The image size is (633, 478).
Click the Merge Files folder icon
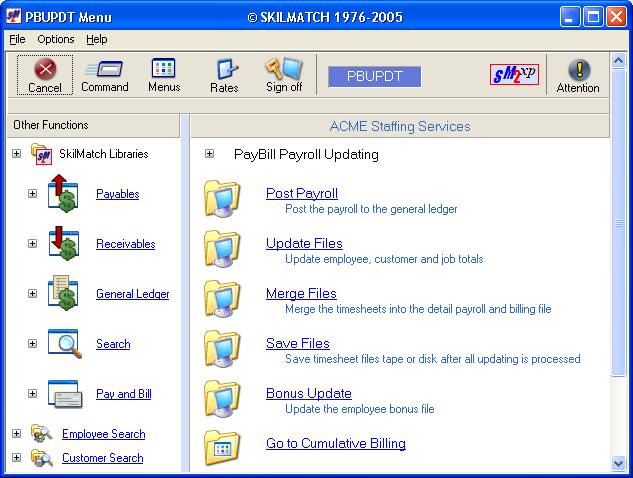pyautogui.click(x=222, y=299)
